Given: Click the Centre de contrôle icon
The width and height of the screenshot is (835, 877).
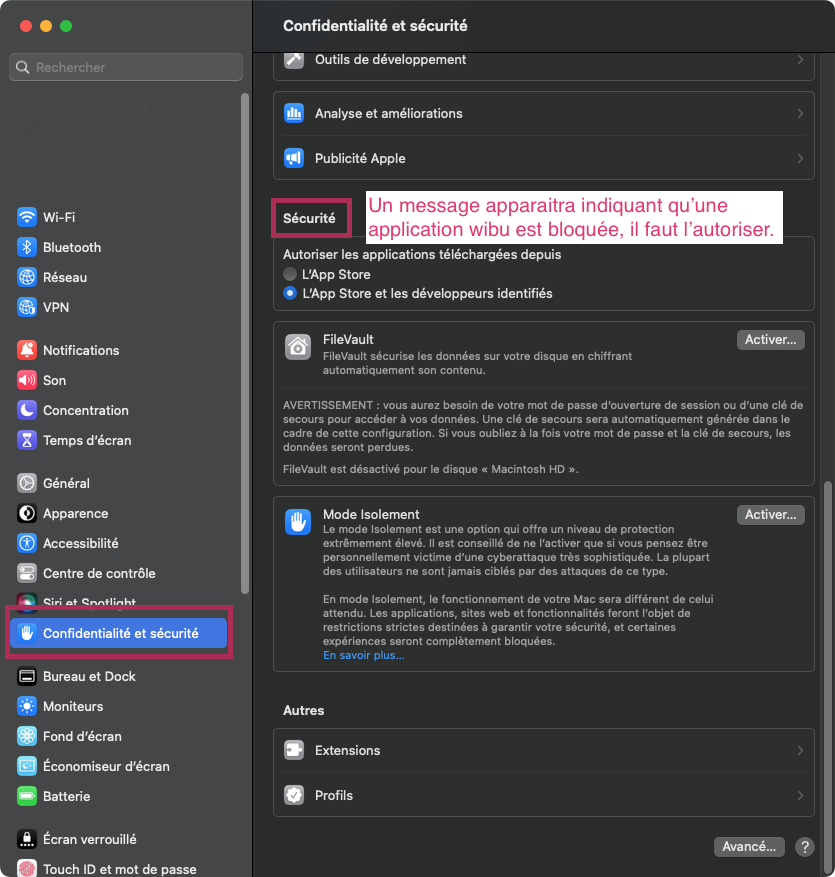Looking at the screenshot, I should pyautogui.click(x=27, y=573).
